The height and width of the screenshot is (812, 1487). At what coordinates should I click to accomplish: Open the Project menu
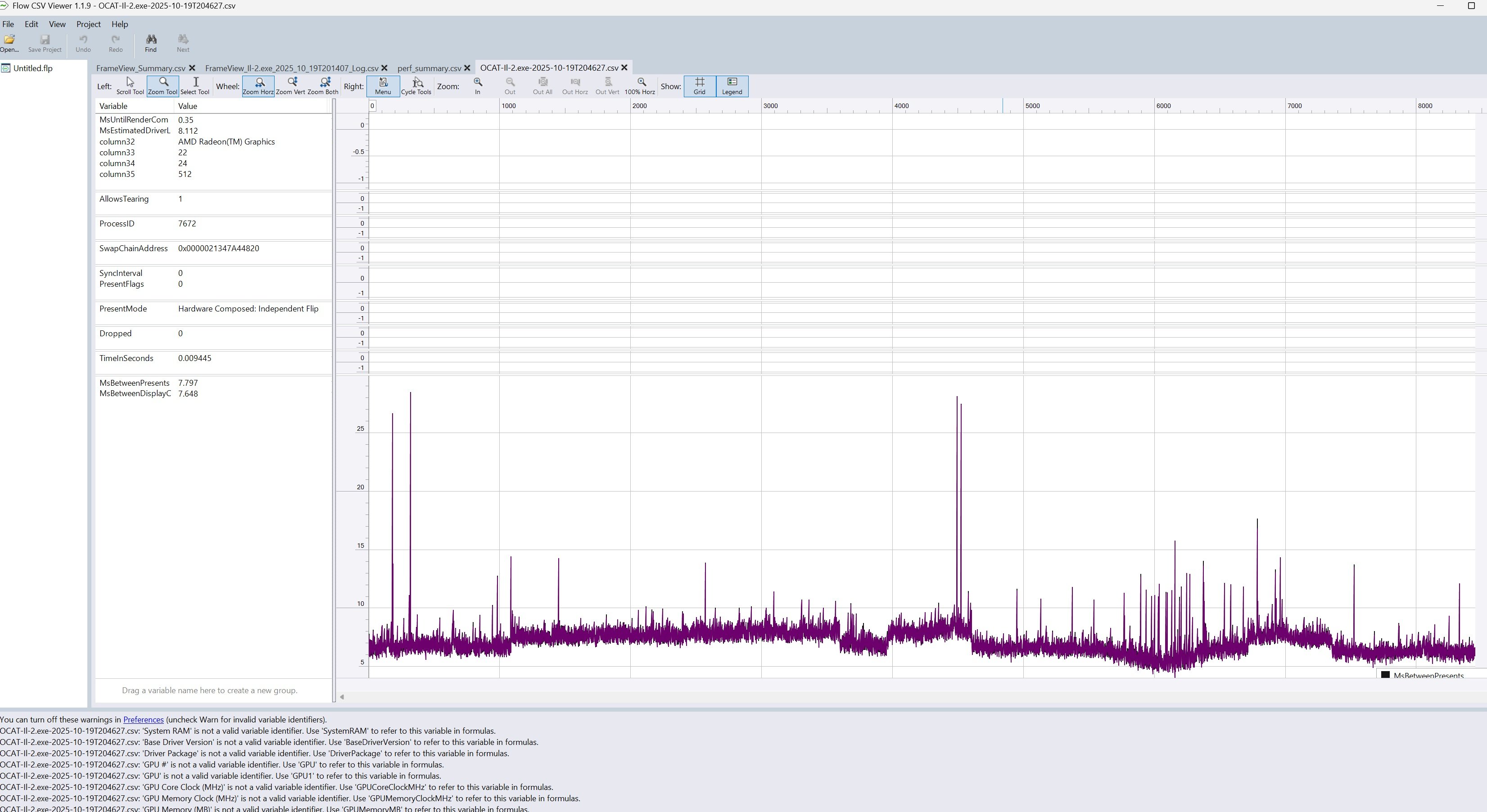click(88, 24)
